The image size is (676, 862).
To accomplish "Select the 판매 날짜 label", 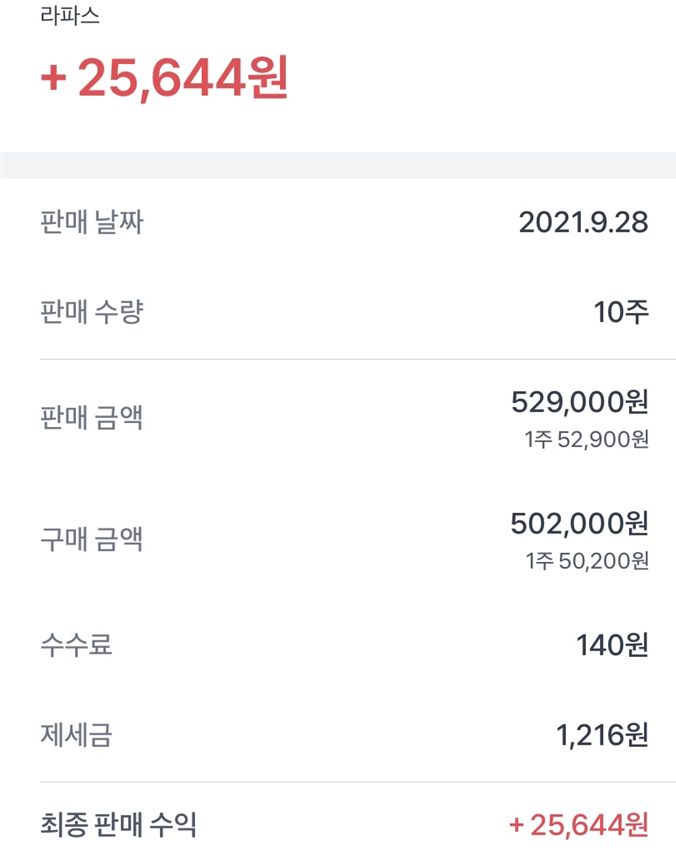I will click(x=92, y=222).
